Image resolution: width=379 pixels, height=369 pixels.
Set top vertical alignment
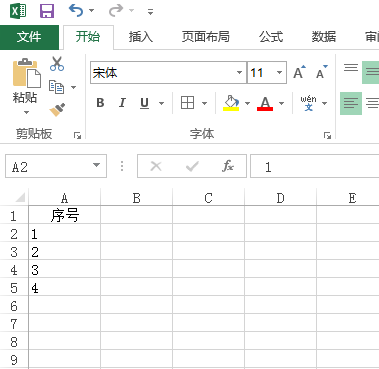[351, 68]
